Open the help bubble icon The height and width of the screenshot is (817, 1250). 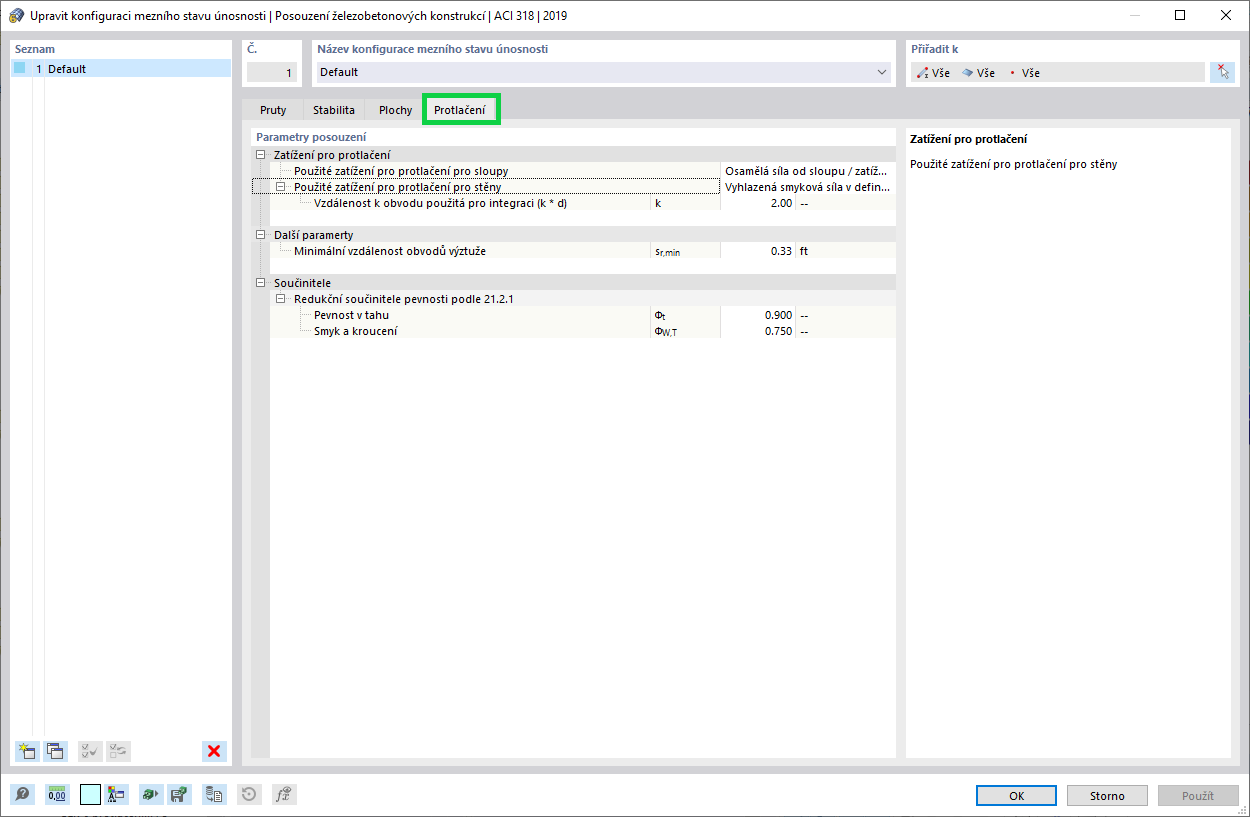pyautogui.click(x=20, y=794)
